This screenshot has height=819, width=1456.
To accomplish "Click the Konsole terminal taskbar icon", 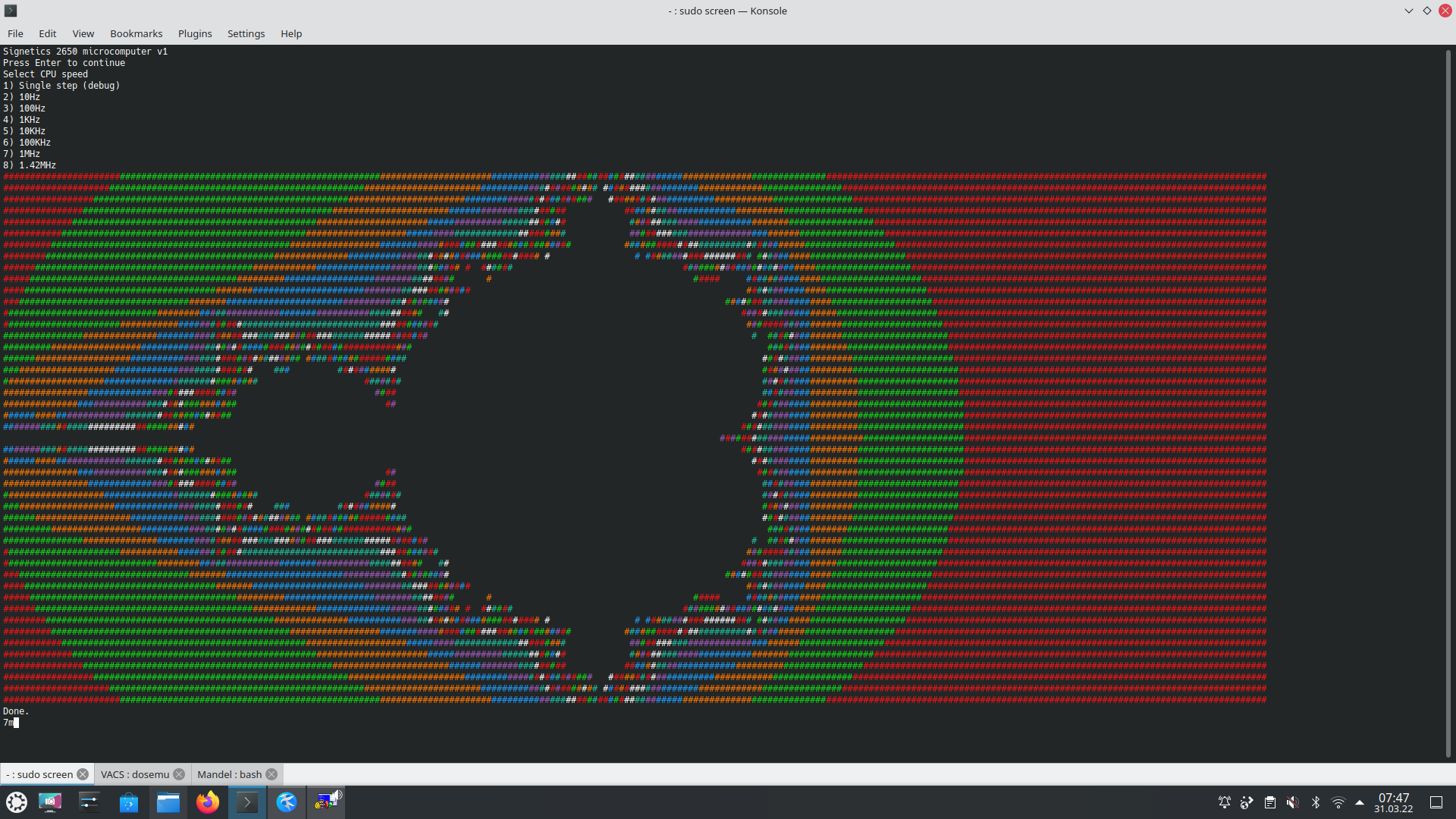I will click(x=247, y=802).
